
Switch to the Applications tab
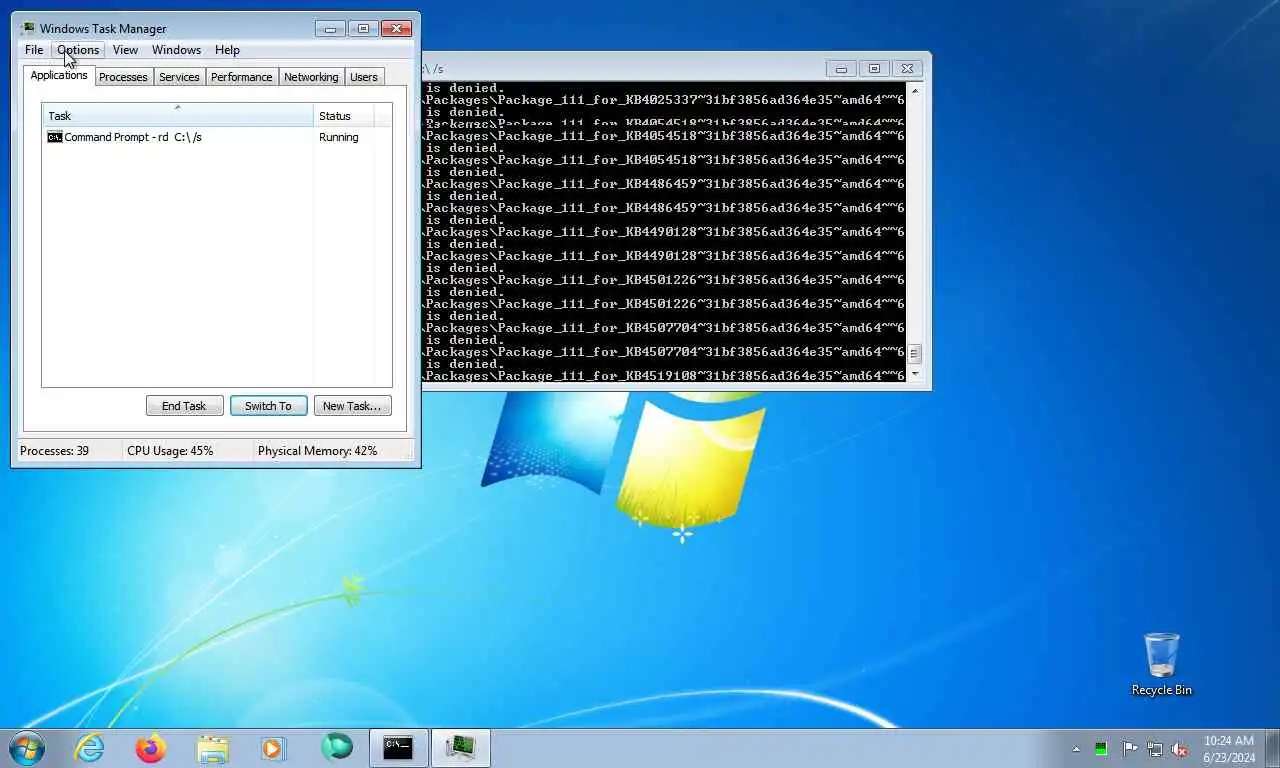point(59,76)
